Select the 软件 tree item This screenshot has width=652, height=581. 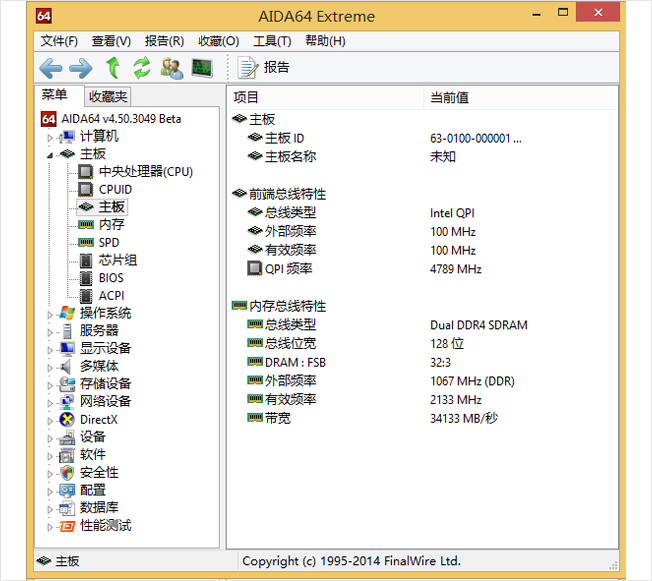coord(93,455)
